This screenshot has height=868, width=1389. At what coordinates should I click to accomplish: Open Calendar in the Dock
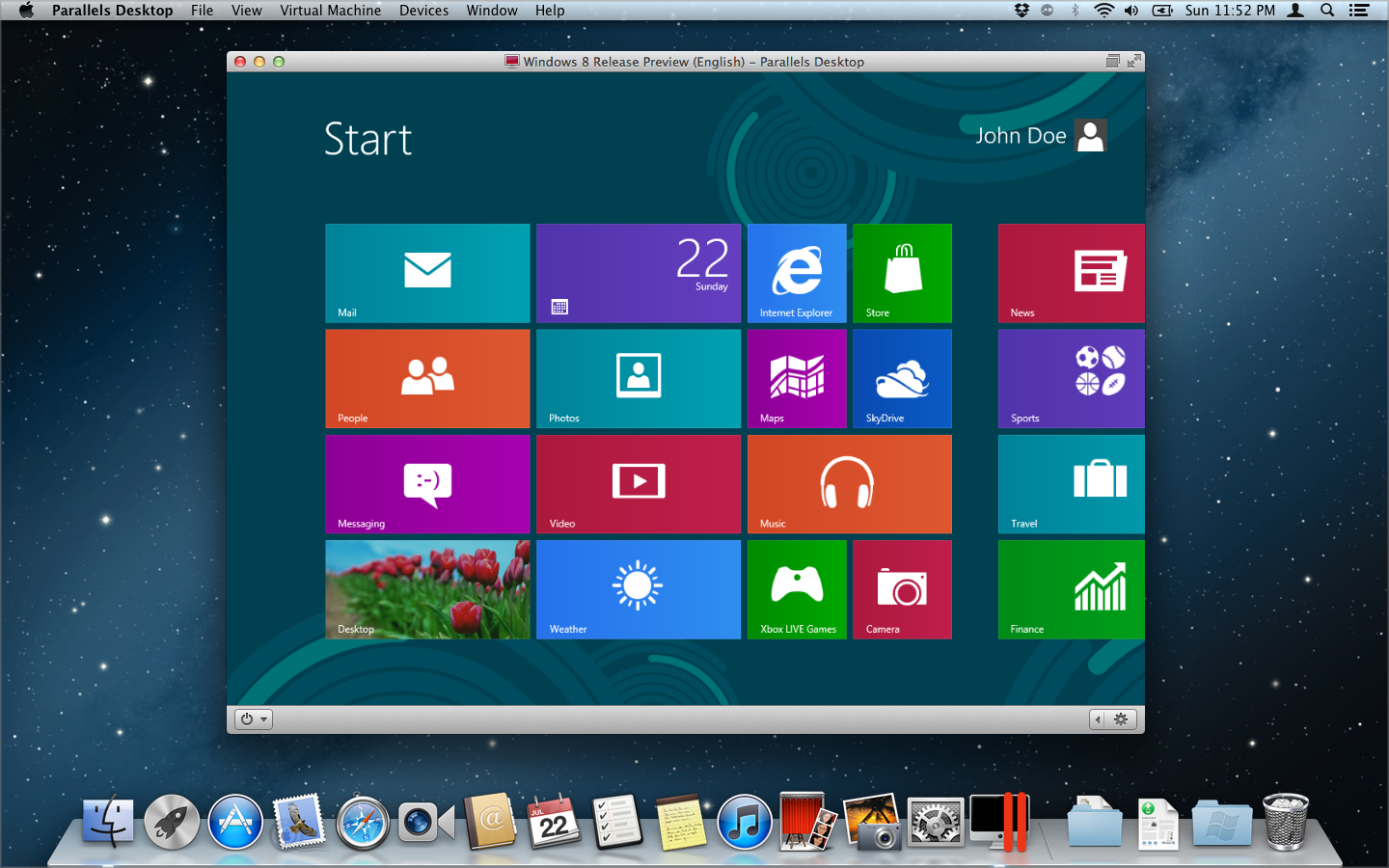coord(554,823)
